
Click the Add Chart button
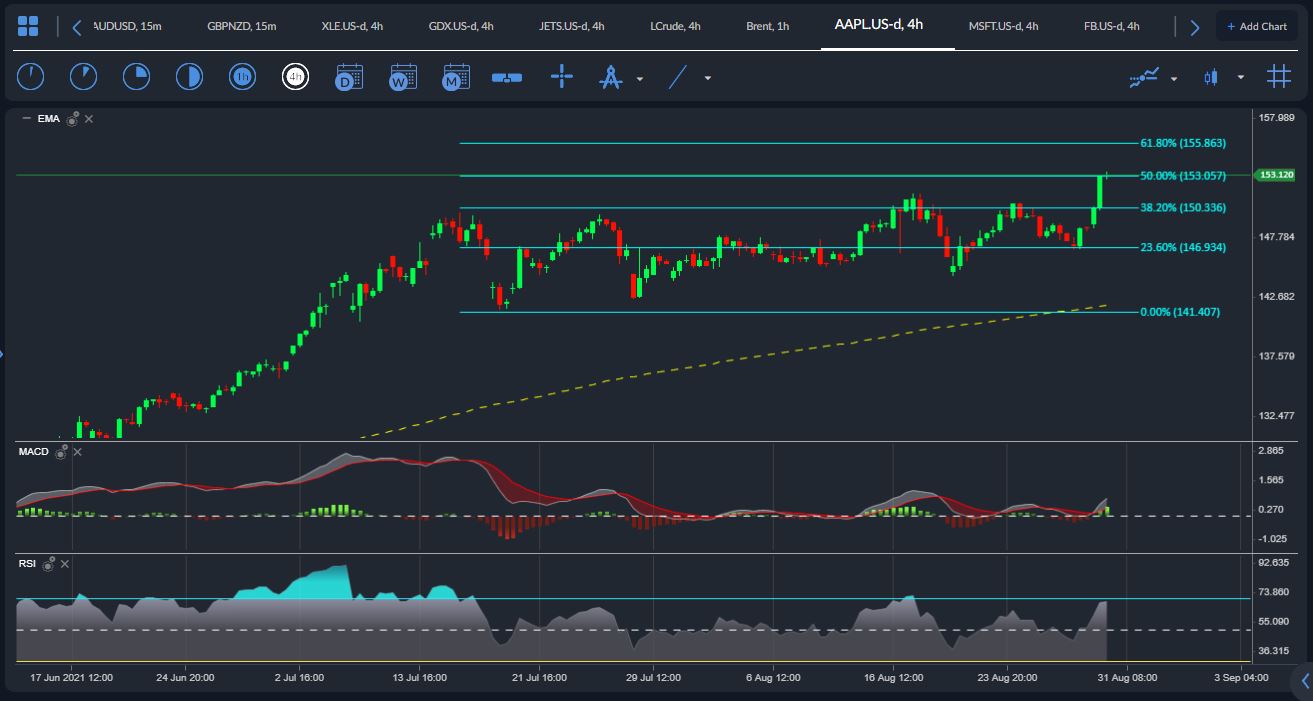coord(1257,26)
